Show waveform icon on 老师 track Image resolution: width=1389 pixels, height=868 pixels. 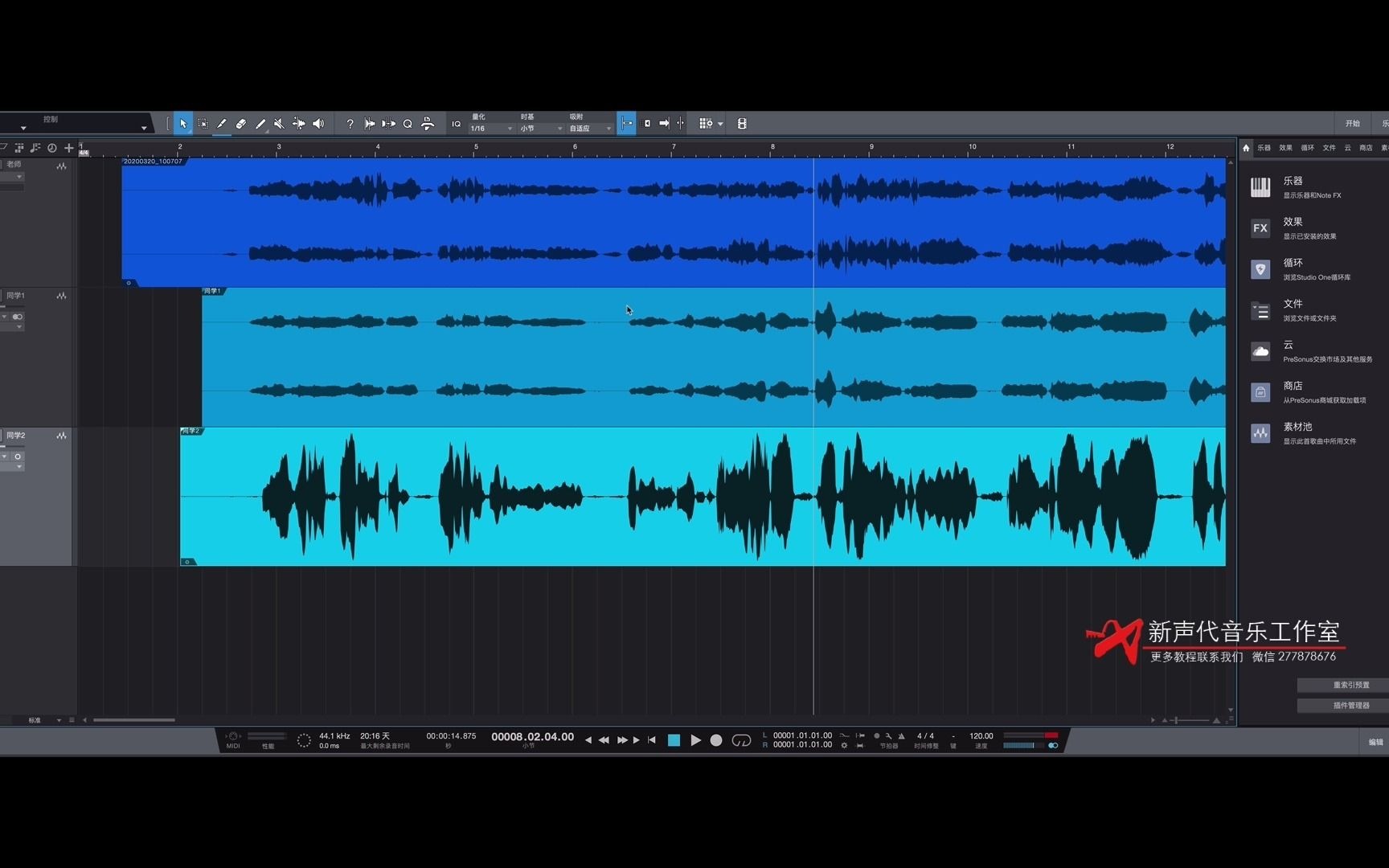[x=61, y=166]
